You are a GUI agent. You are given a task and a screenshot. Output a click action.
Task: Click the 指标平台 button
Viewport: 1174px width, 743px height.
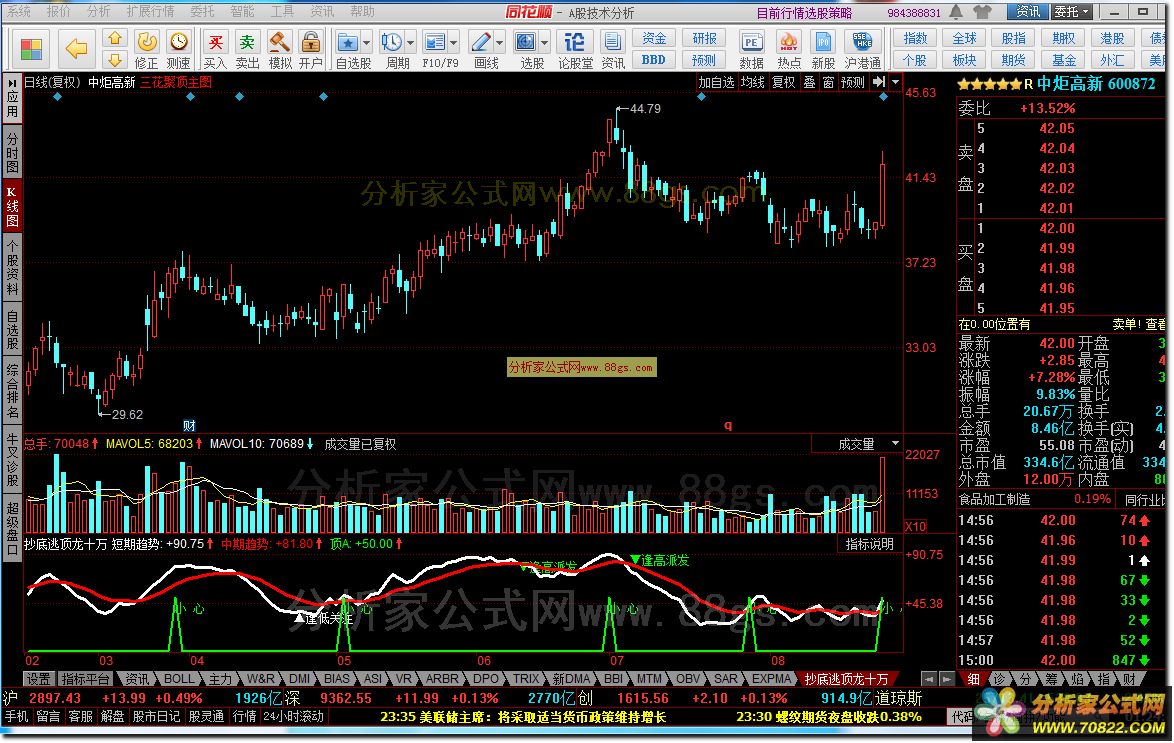point(85,679)
